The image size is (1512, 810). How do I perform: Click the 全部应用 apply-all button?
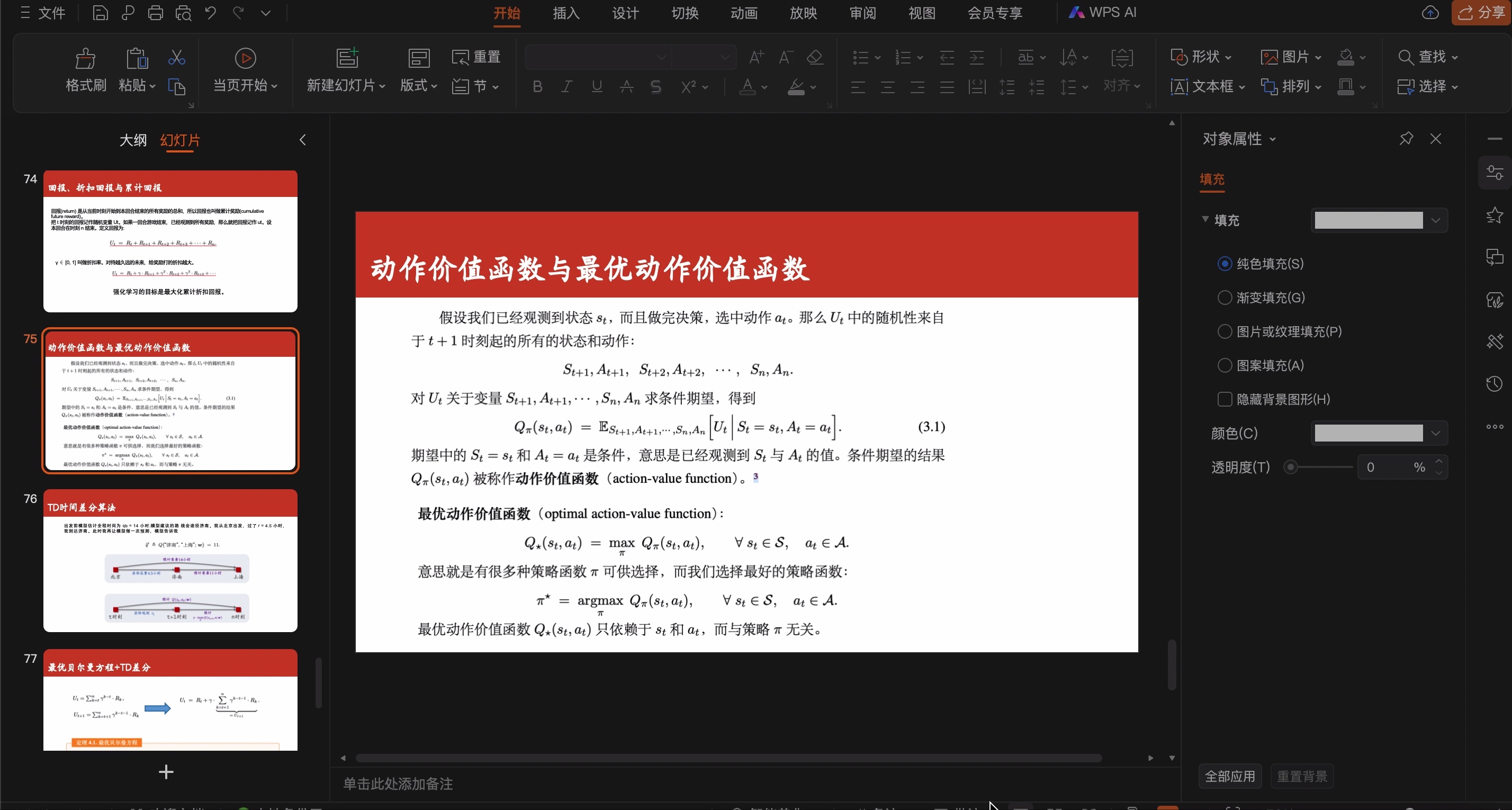[x=1230, y=776]
